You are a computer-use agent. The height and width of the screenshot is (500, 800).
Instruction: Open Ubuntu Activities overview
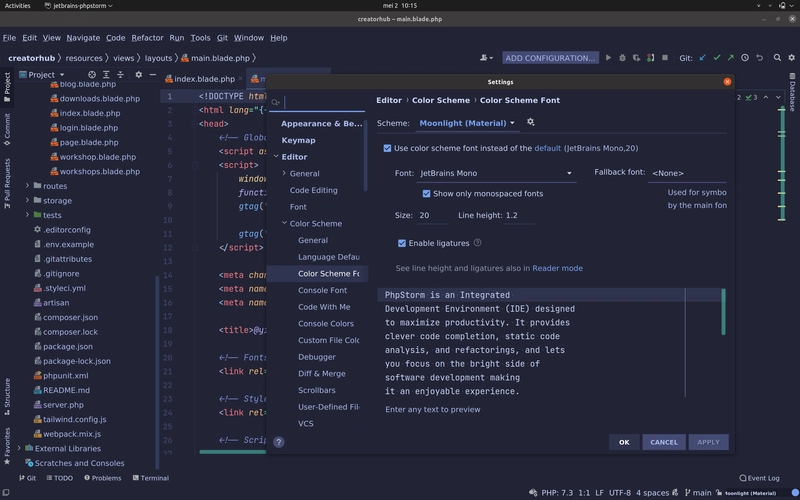17,6
